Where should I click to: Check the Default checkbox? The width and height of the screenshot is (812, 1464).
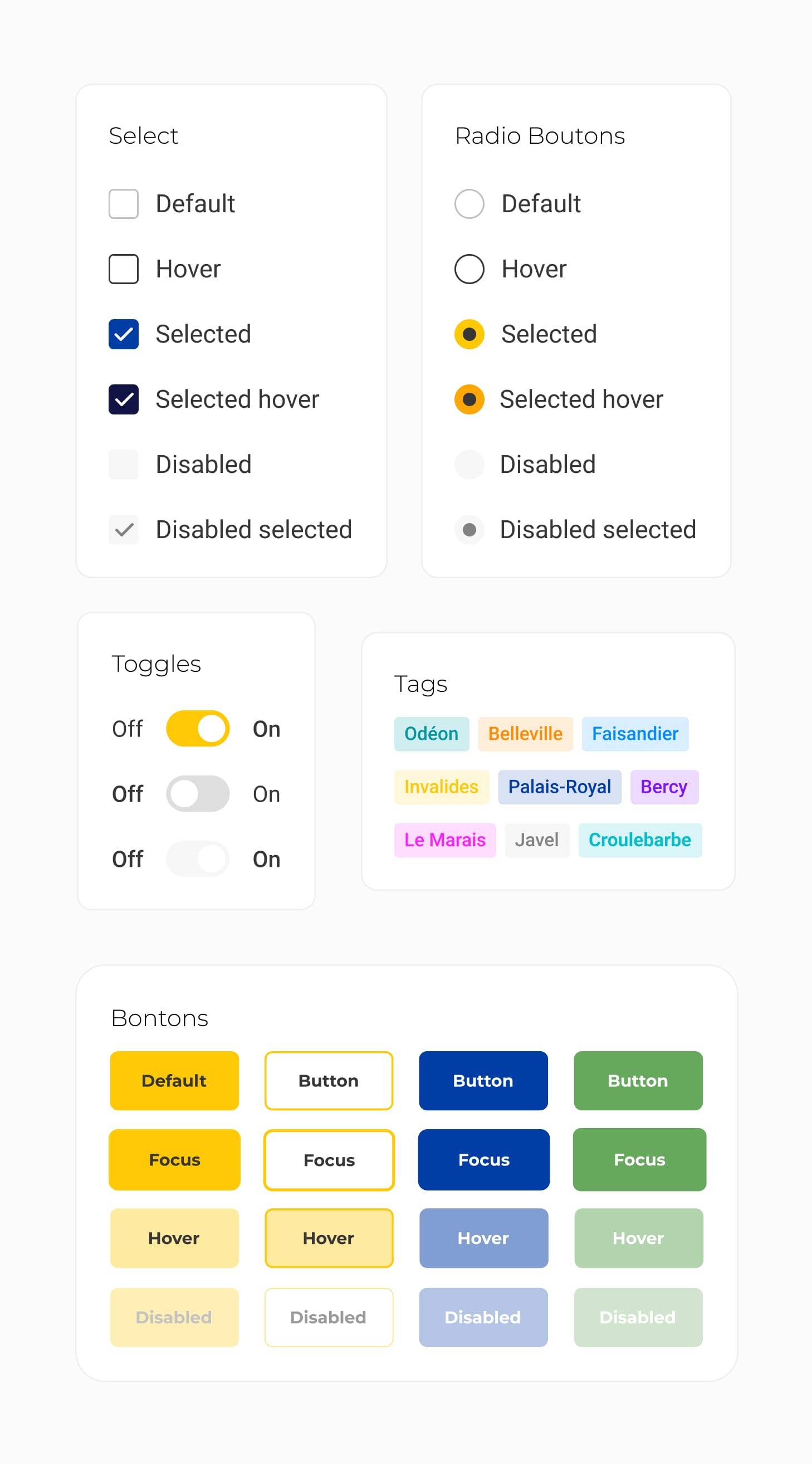(123, 204)
